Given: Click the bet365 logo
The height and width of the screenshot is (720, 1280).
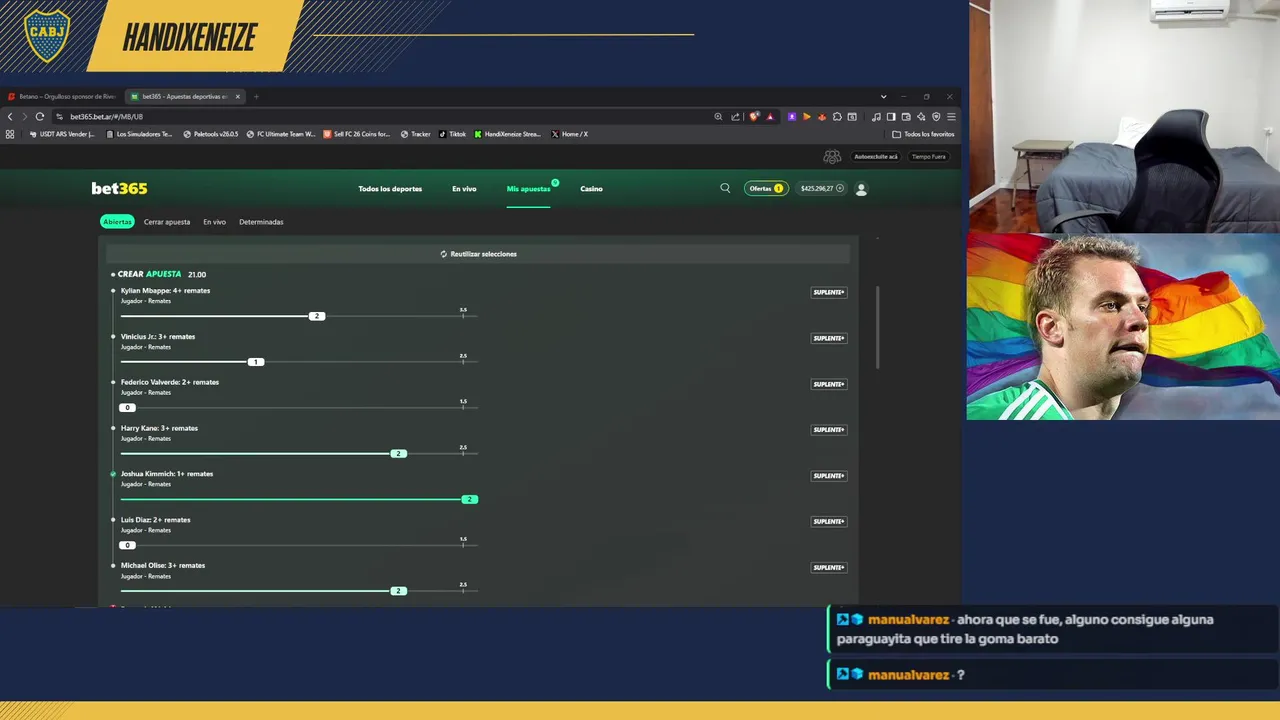Looking at the screenshot, I should coord(119,188).
